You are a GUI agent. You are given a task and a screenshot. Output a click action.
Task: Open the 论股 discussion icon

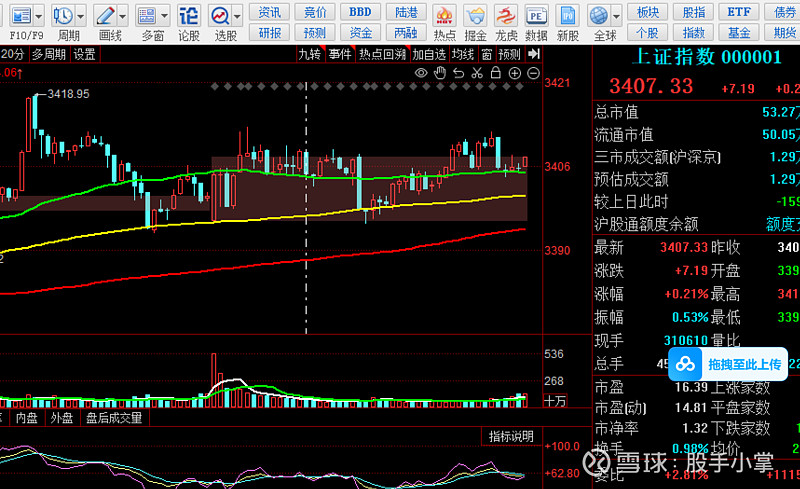[x=188, y=16]
